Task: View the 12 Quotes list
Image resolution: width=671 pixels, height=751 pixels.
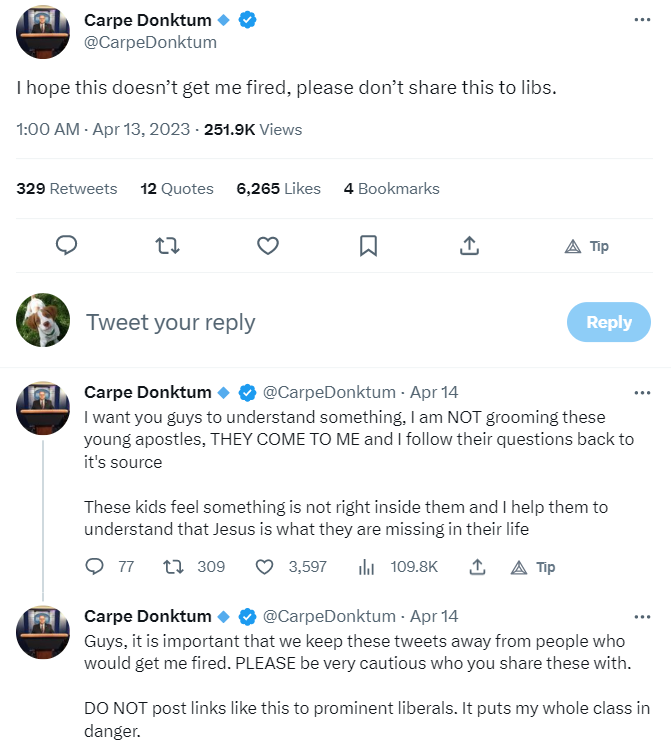Action: [177, 188]
